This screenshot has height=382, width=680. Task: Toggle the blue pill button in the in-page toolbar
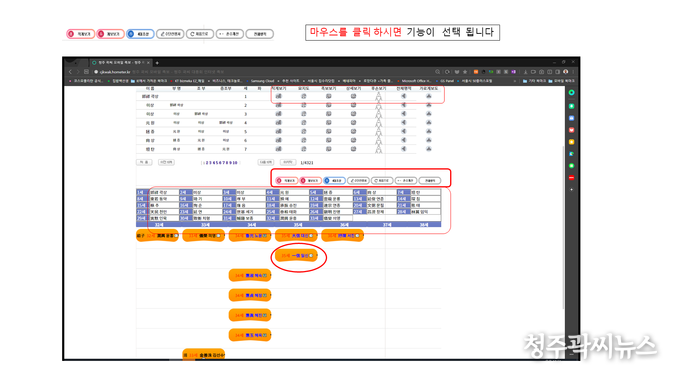coord(334,180)
